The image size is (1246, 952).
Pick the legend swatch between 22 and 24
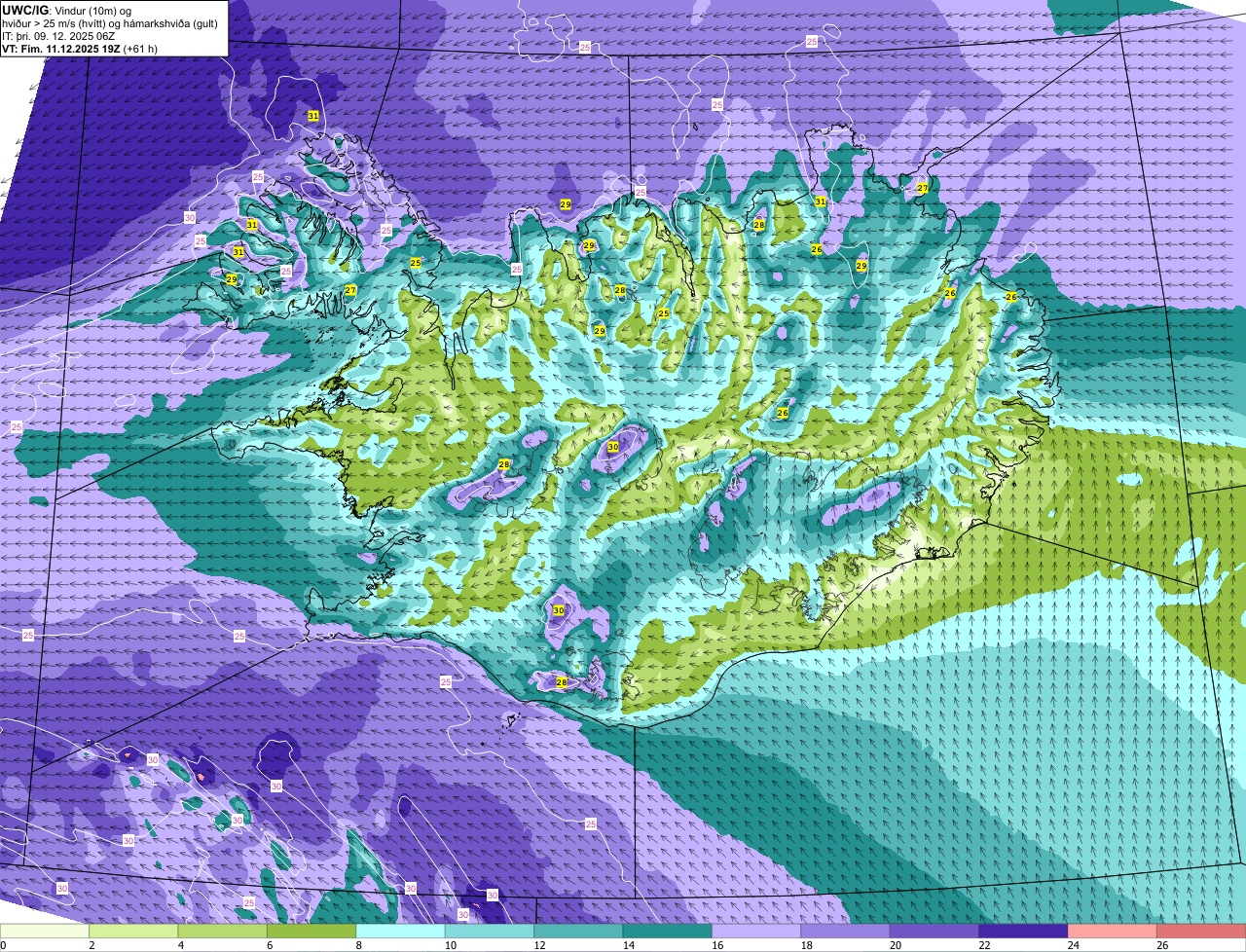[x=1023, y=932]
